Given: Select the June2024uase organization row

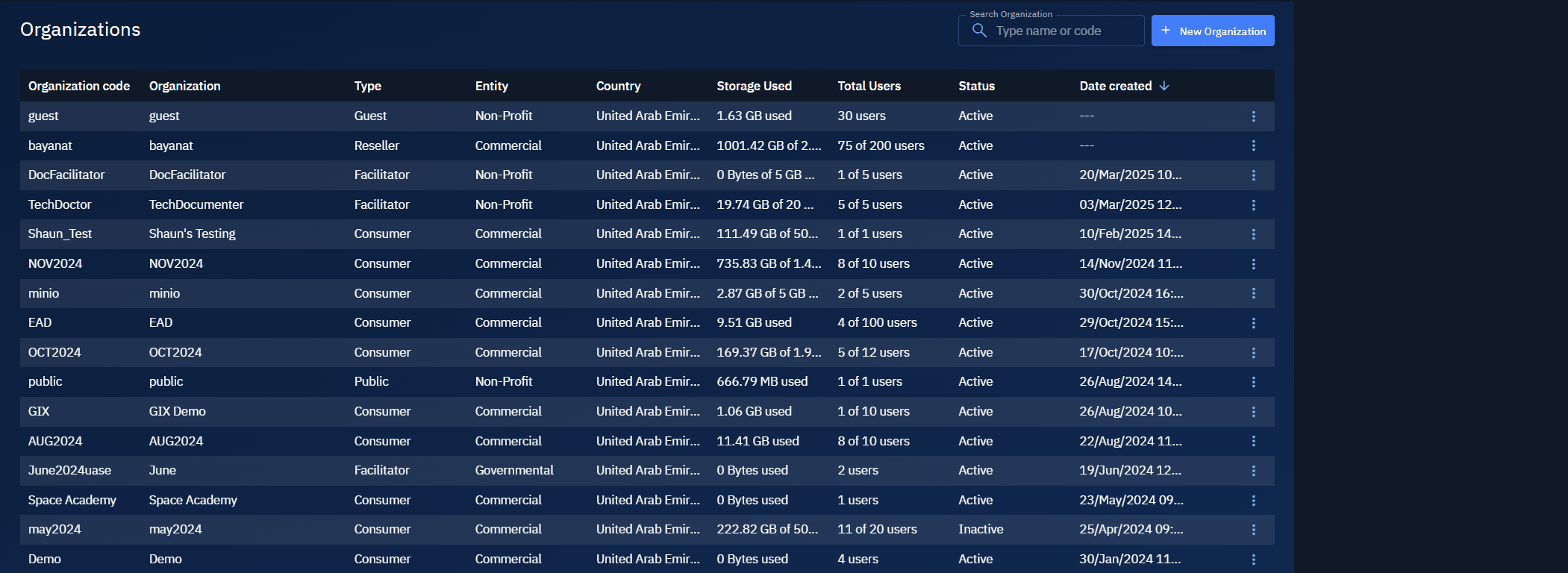Looking at the screenshot, I should coord(69,470).
